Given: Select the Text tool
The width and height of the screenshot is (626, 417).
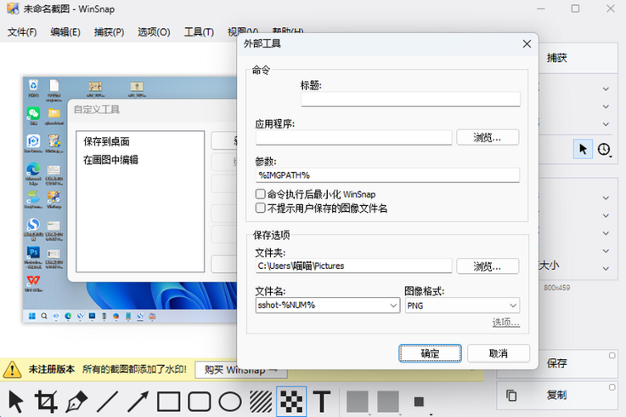Looking at the screenshot, I should (x=322, y=402).
